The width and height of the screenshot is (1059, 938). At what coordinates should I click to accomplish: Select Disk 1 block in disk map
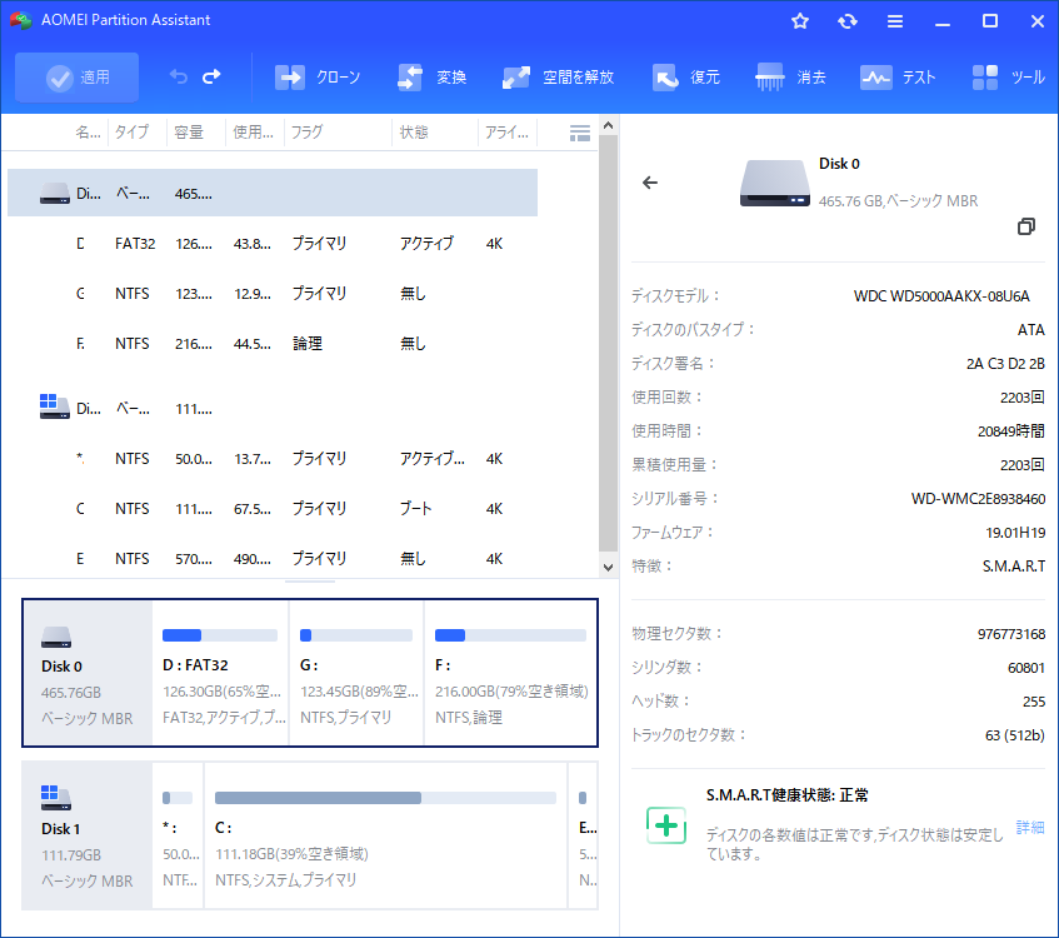point(87,836)
